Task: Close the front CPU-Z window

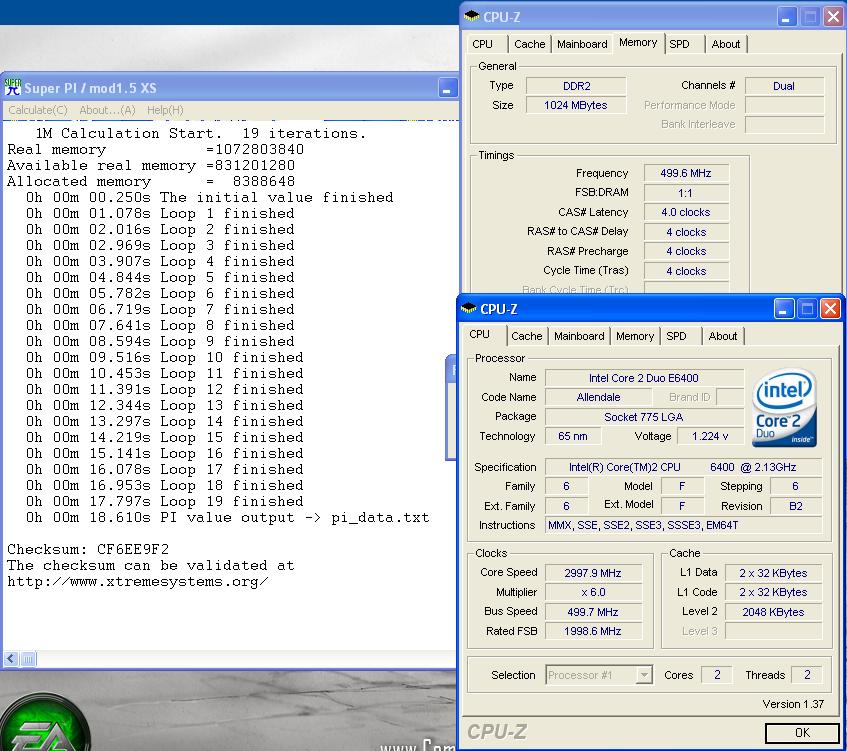Action: click(830, 309)
